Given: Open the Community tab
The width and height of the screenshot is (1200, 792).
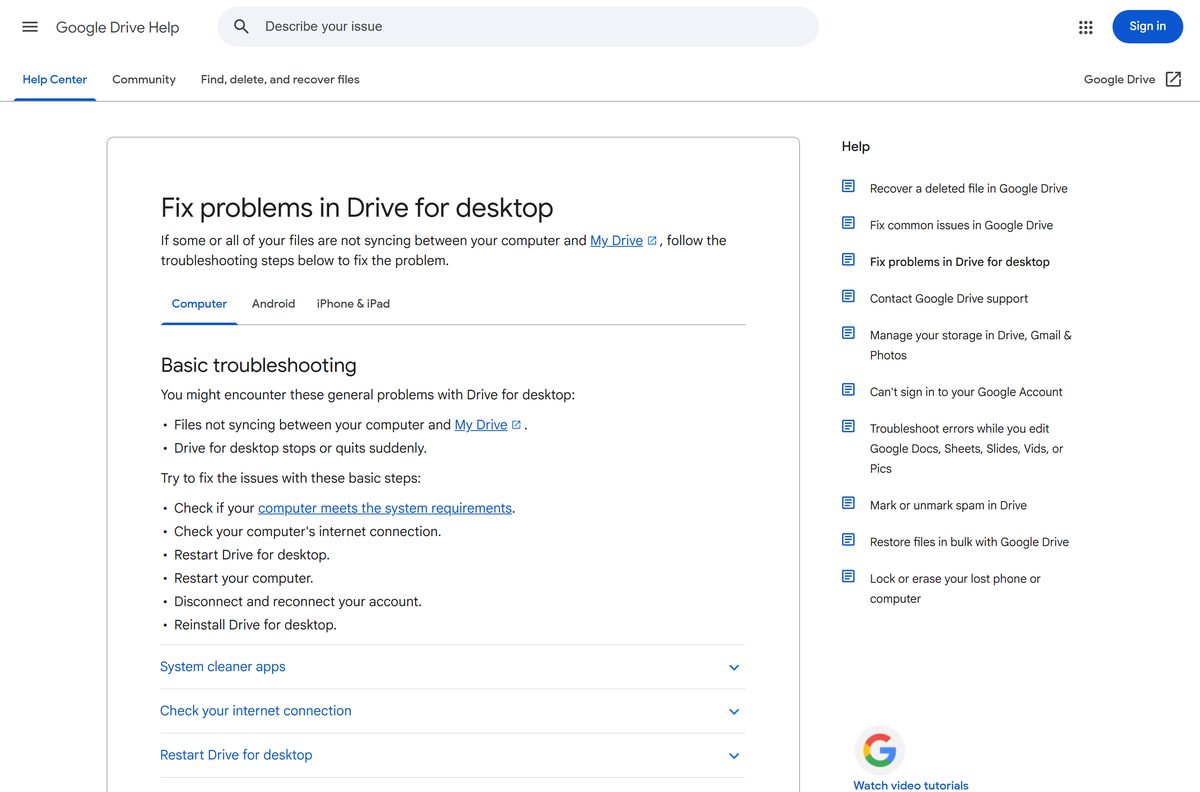Looking at the screenshot, I should [144, 79].
